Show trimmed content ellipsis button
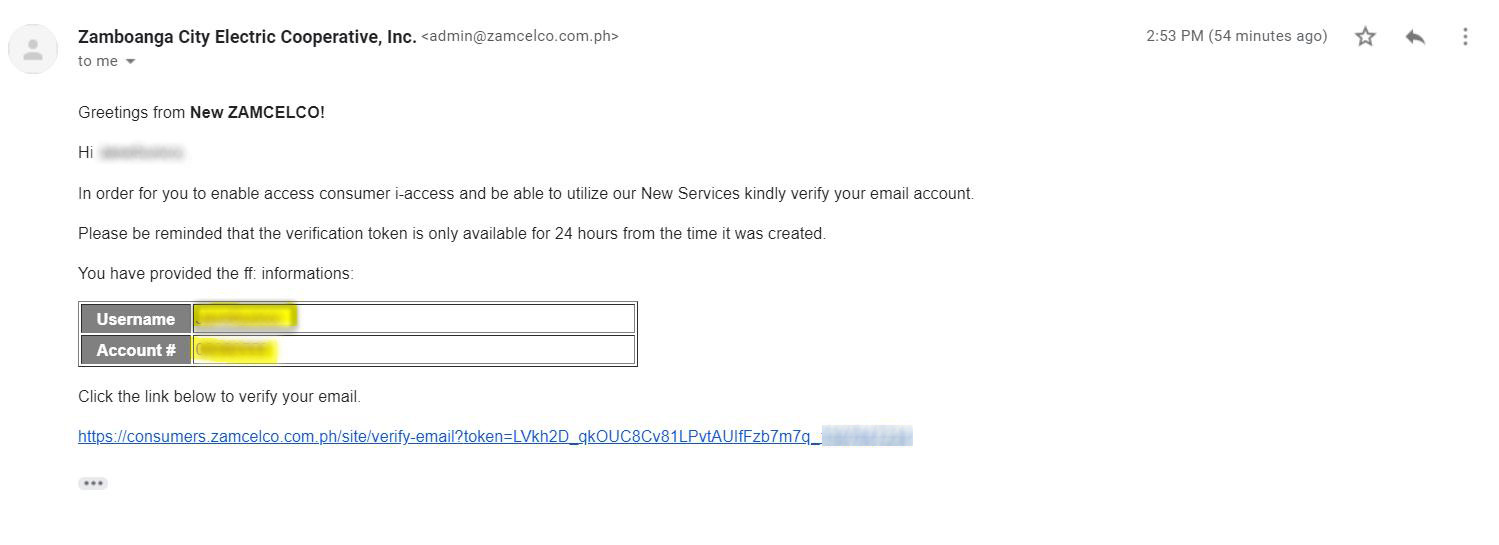Screen dimensions: 1499x545 (x=93, y=483)
